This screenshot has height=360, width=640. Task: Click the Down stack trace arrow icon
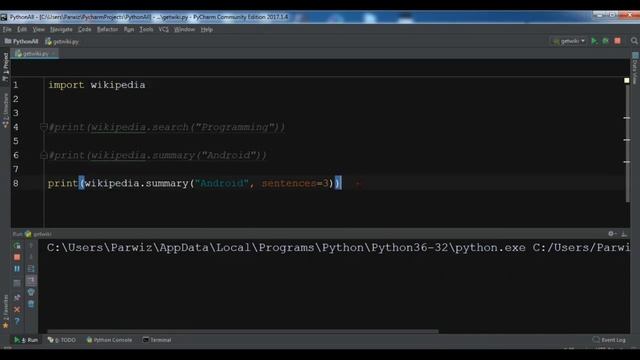click(31, 257)
